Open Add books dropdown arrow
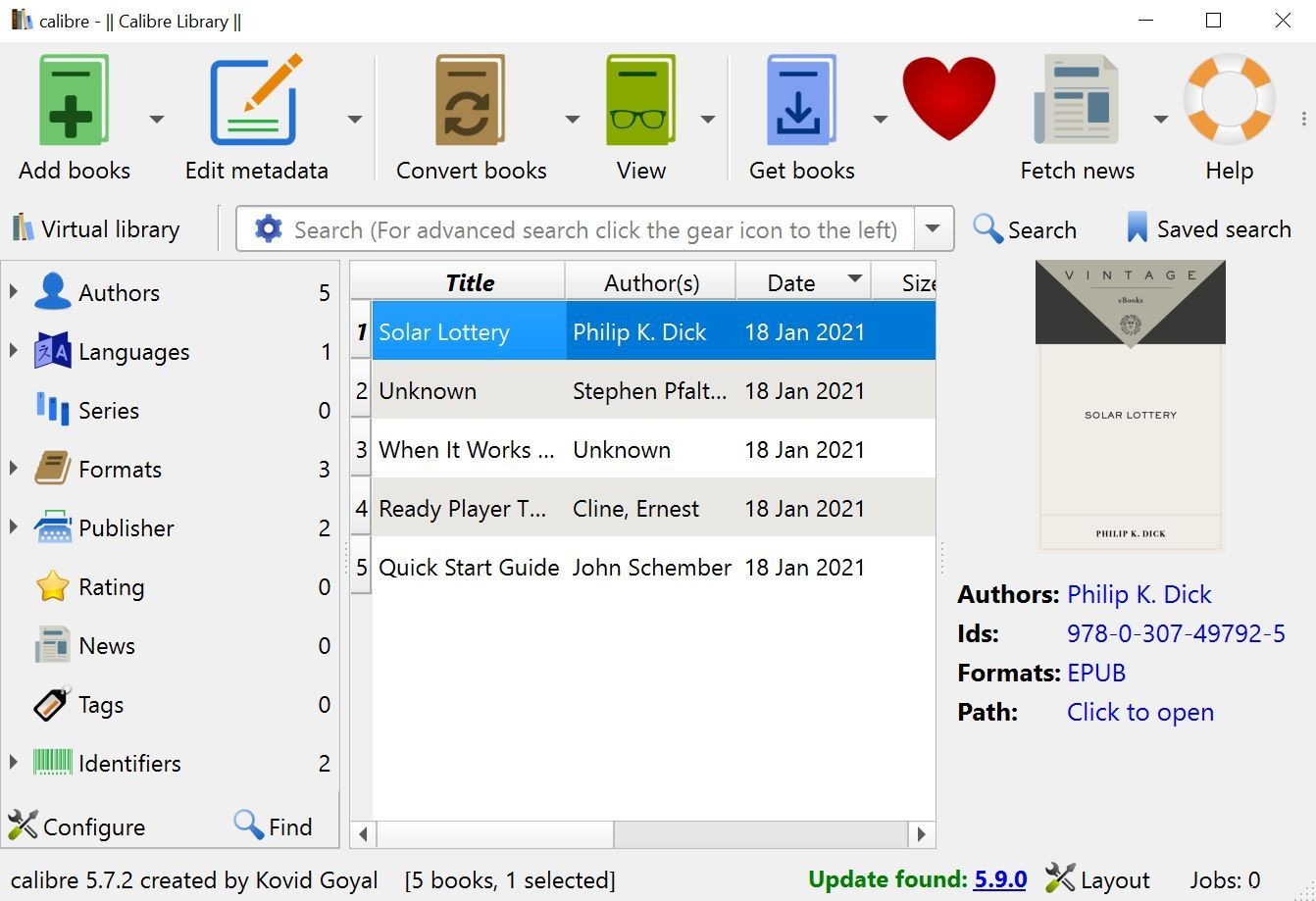1316x901 pixels. (156, 119)
